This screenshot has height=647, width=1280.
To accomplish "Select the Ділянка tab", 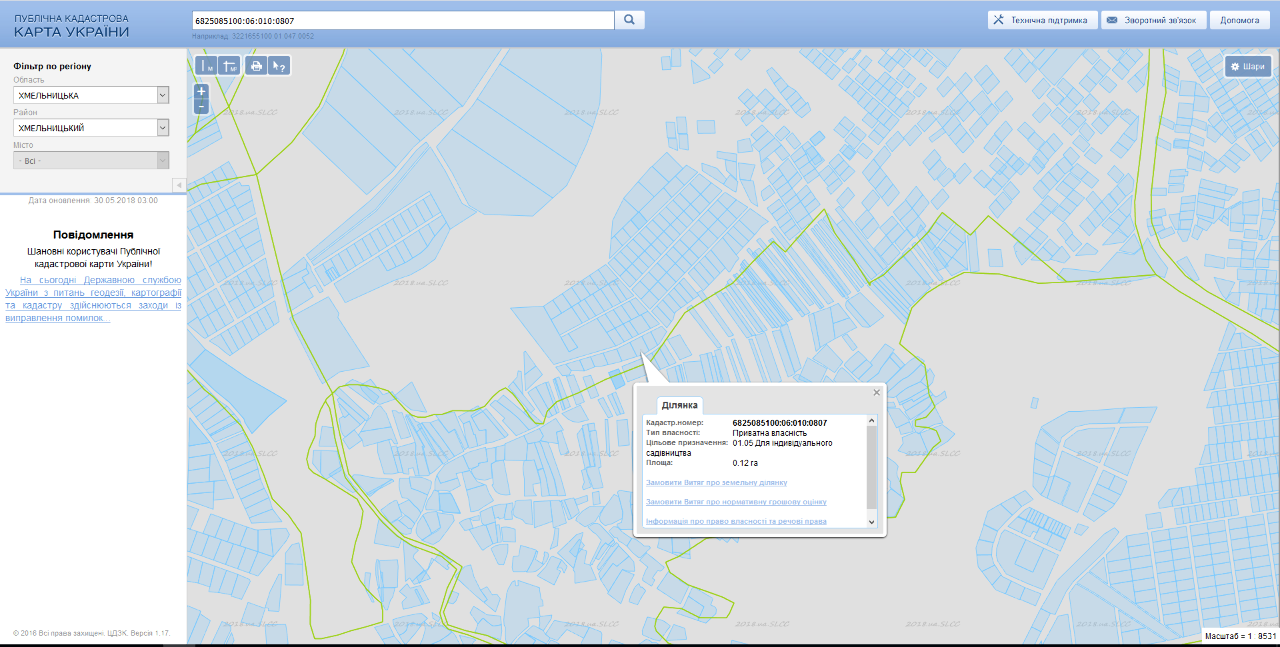I will (679, 405).
